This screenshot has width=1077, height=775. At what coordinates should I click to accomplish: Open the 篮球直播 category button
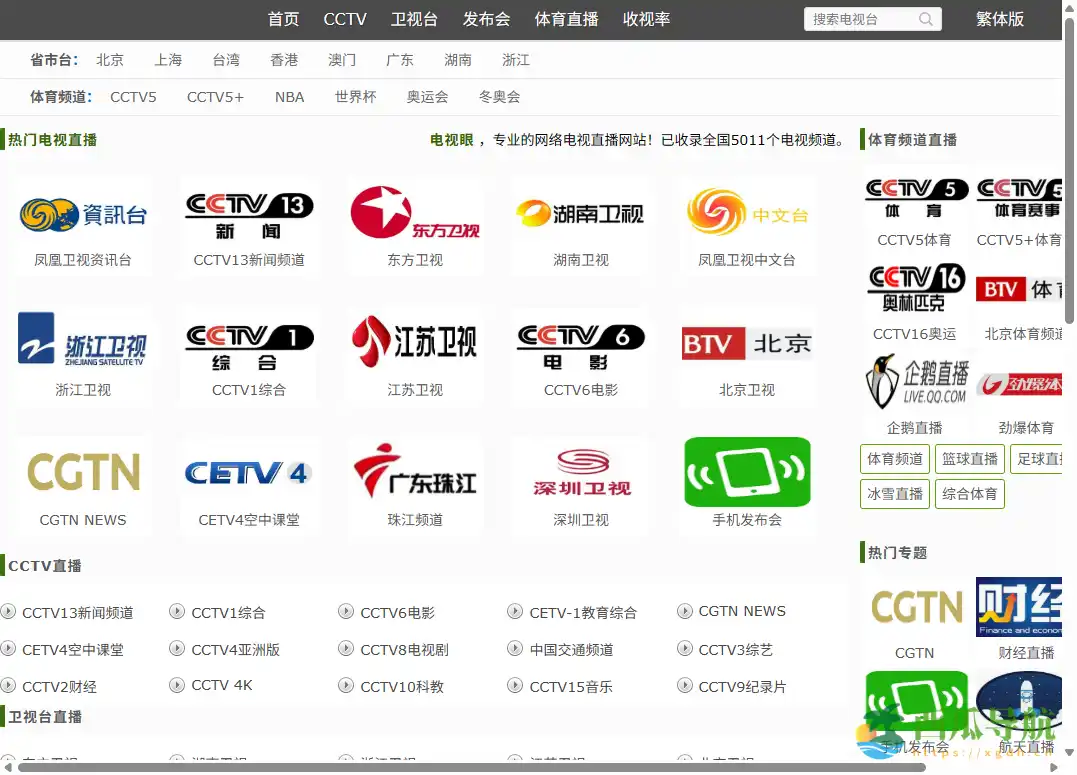tap(969, 458)
